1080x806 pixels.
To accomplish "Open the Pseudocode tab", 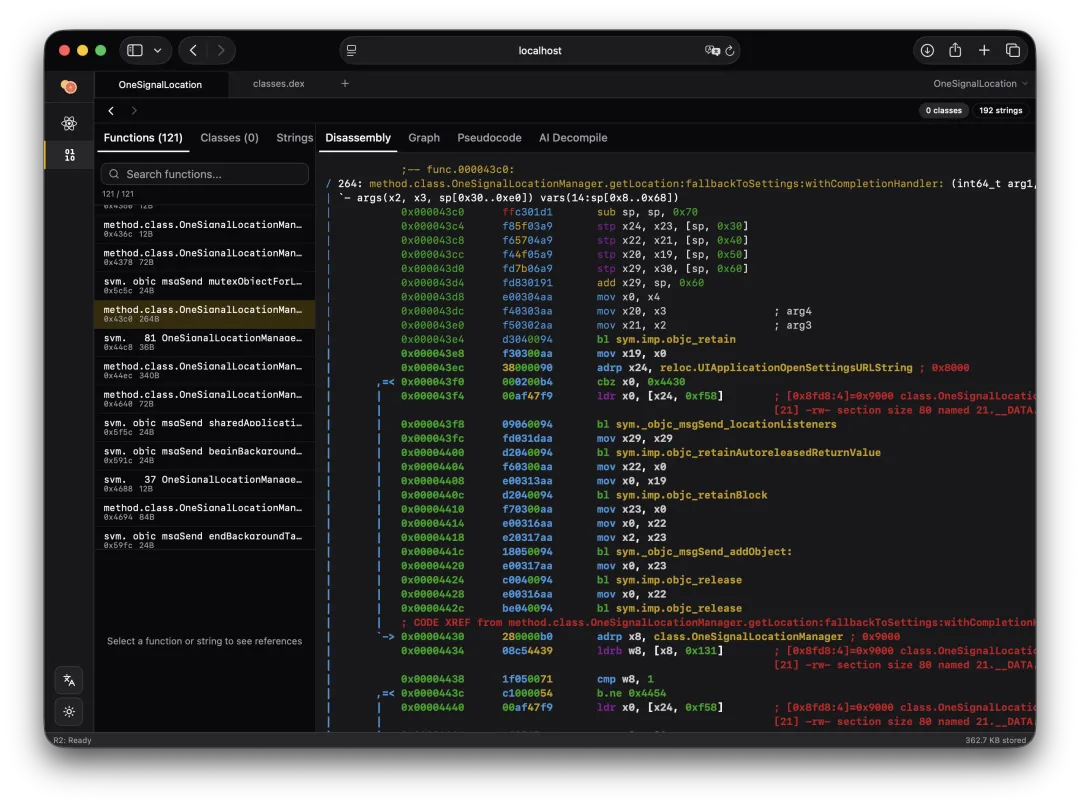I will pos(489,138).
